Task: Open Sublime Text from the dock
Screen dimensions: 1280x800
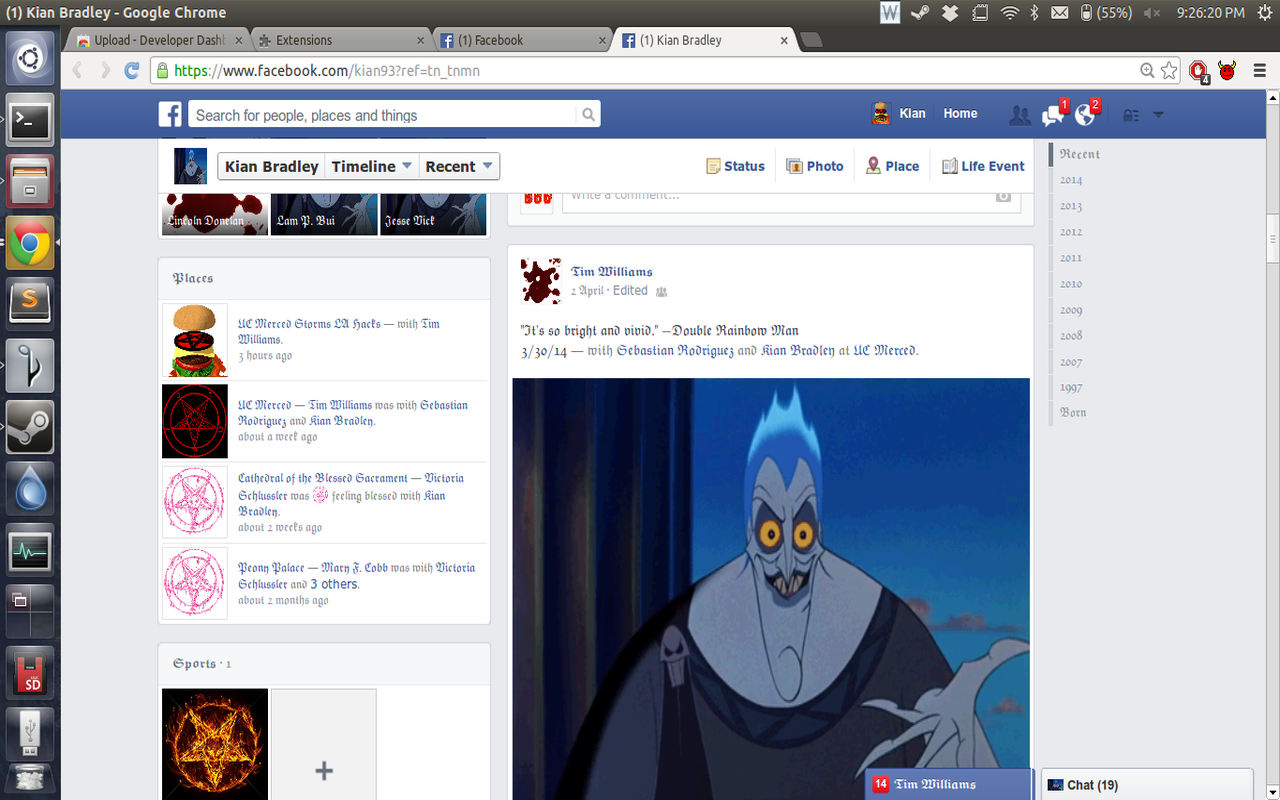Action: 30,302
